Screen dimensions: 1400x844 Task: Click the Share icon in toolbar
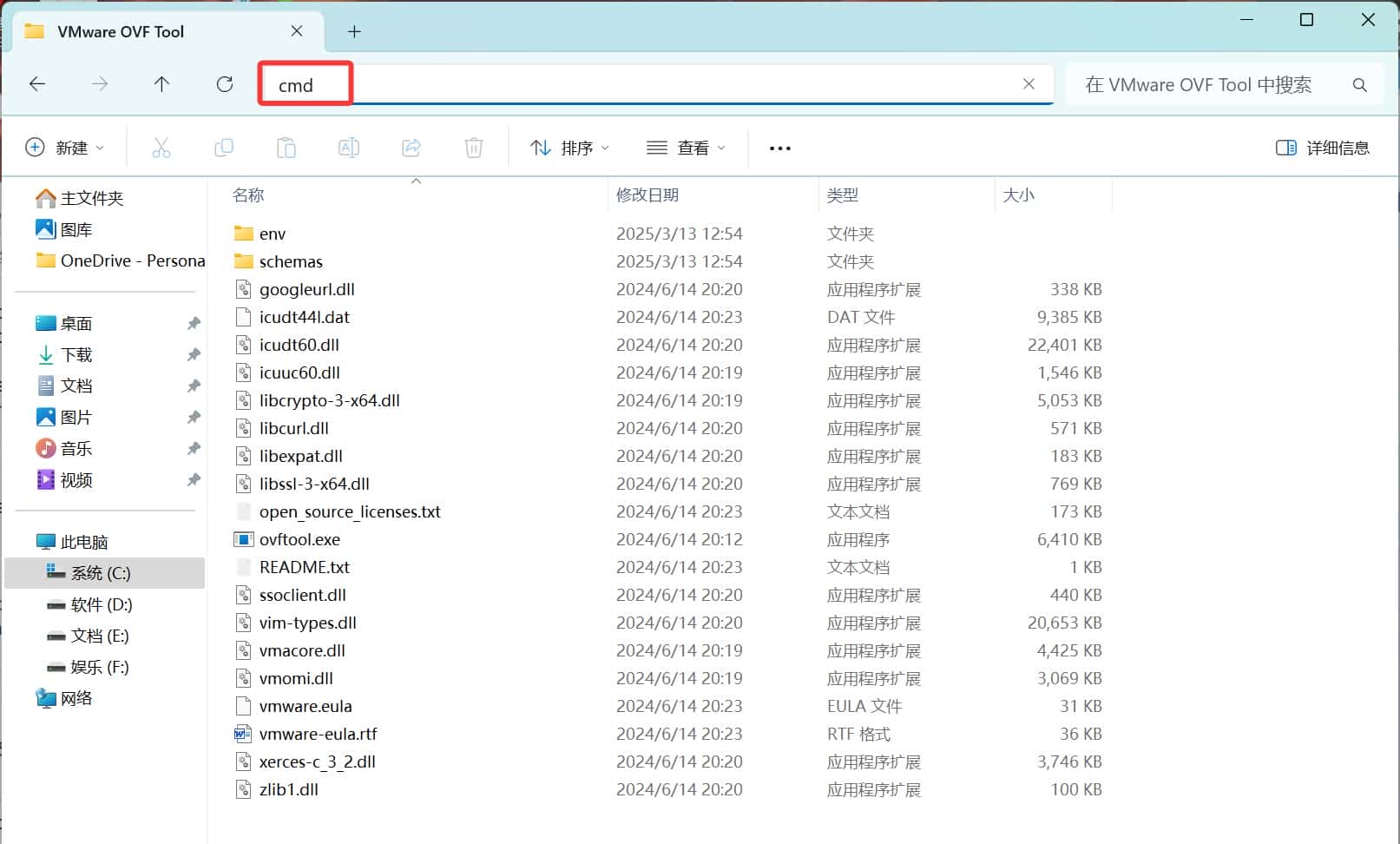tap(411, 148)
